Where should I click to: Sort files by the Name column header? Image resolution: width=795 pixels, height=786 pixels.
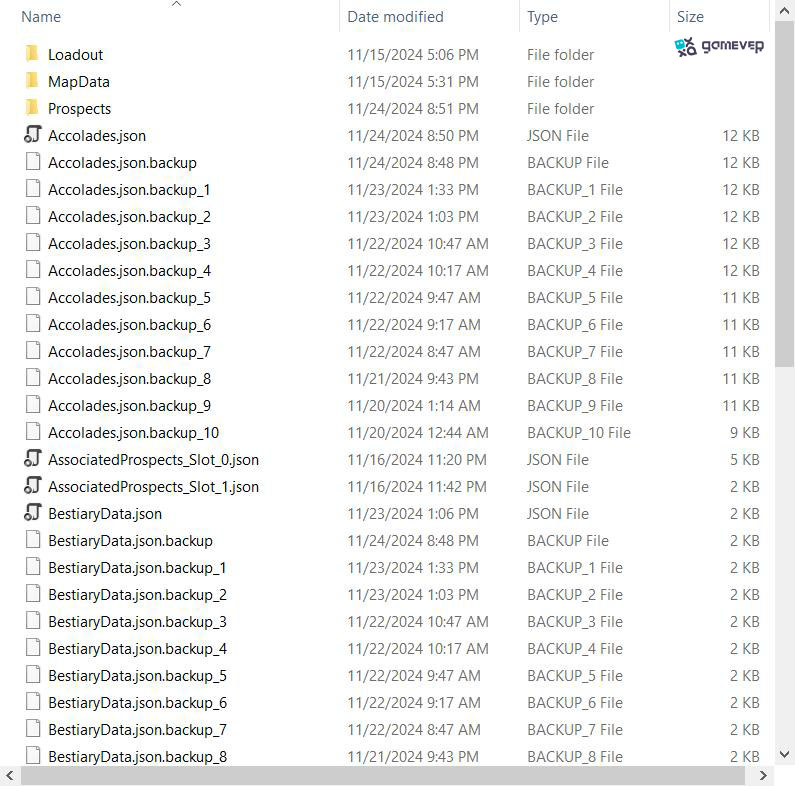click(41, 17)
